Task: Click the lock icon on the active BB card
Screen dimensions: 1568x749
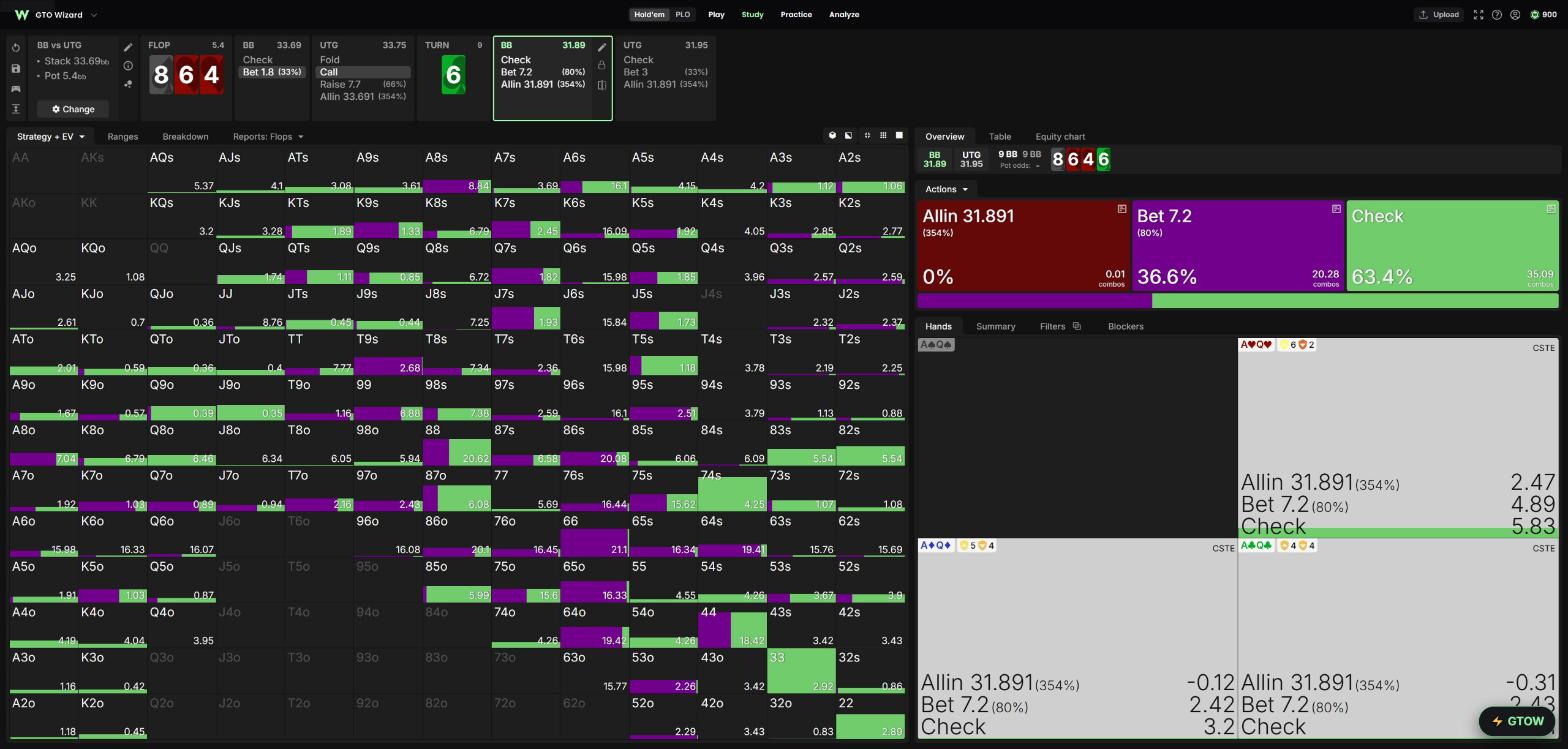Action: tap(602, 65)
